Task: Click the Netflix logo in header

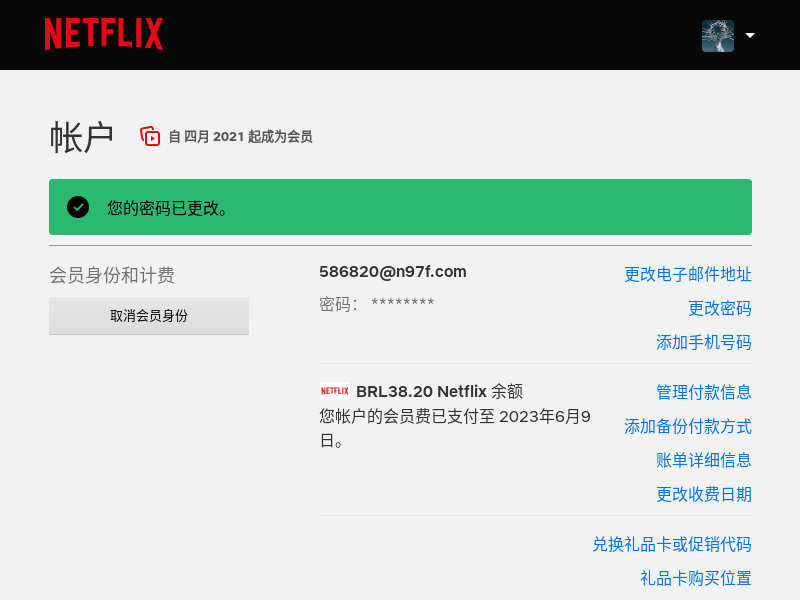Action: pos(104,34)
